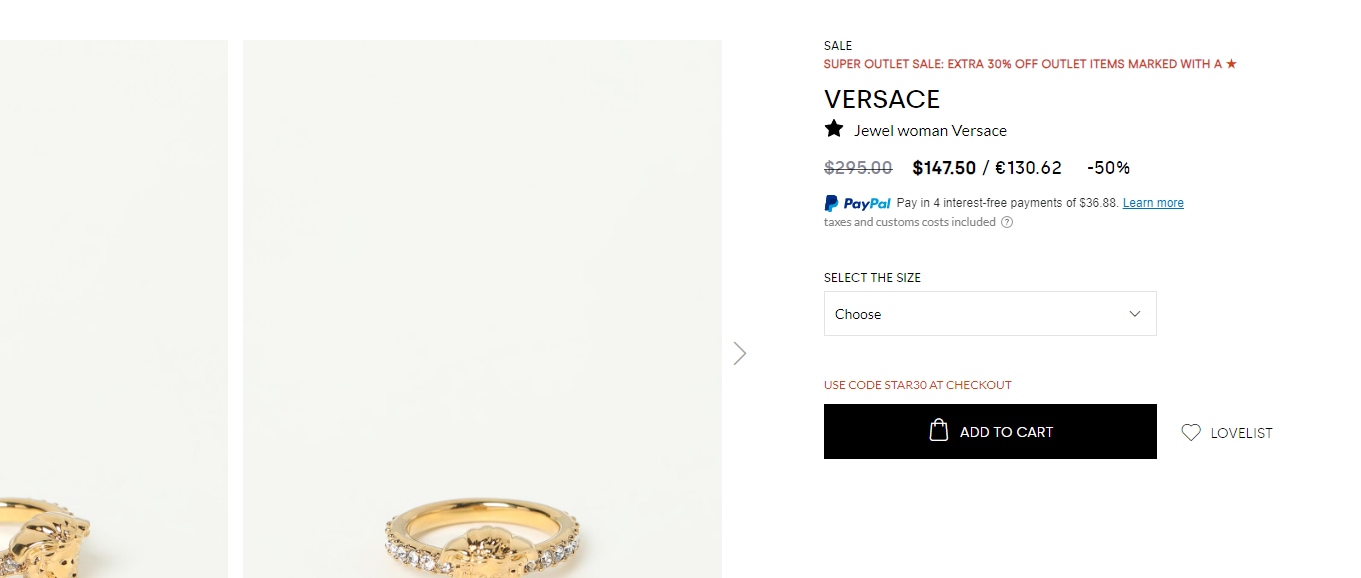1361x578 pixels.
Task: Open PayPal Learn more link
Action: tap(1153, 203)
